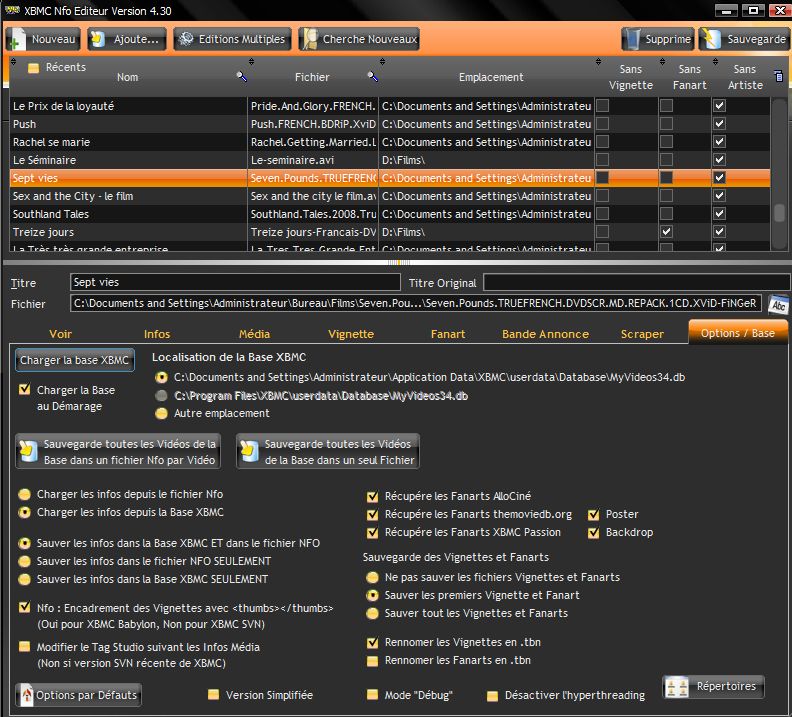Toggle the Poster checkbox
This screenshot has width=792, height=717.
tap(593, 515)
